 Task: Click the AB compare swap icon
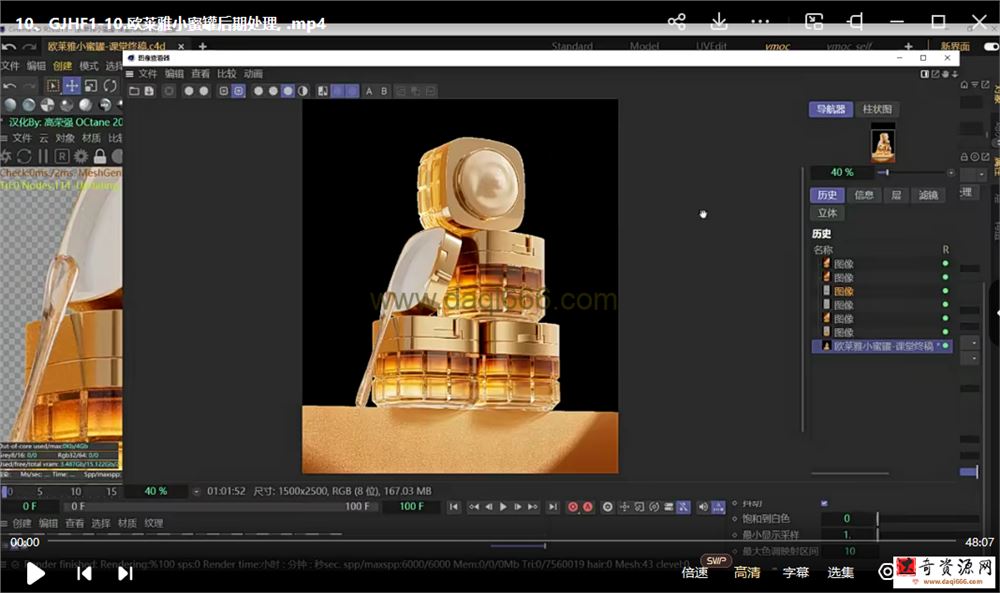[x=323, y=91]
